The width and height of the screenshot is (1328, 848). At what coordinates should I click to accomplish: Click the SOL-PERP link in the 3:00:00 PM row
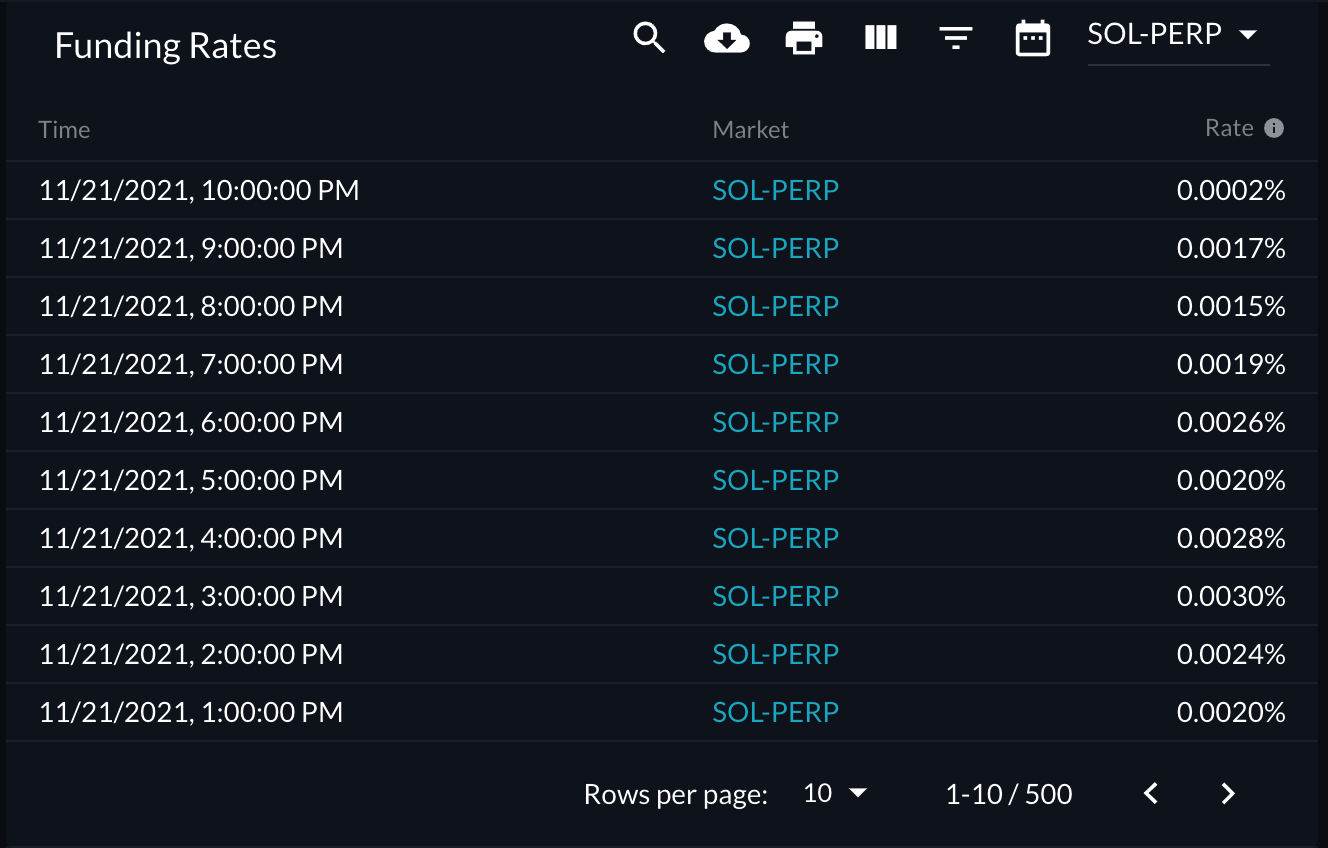[x=775, y=596]
